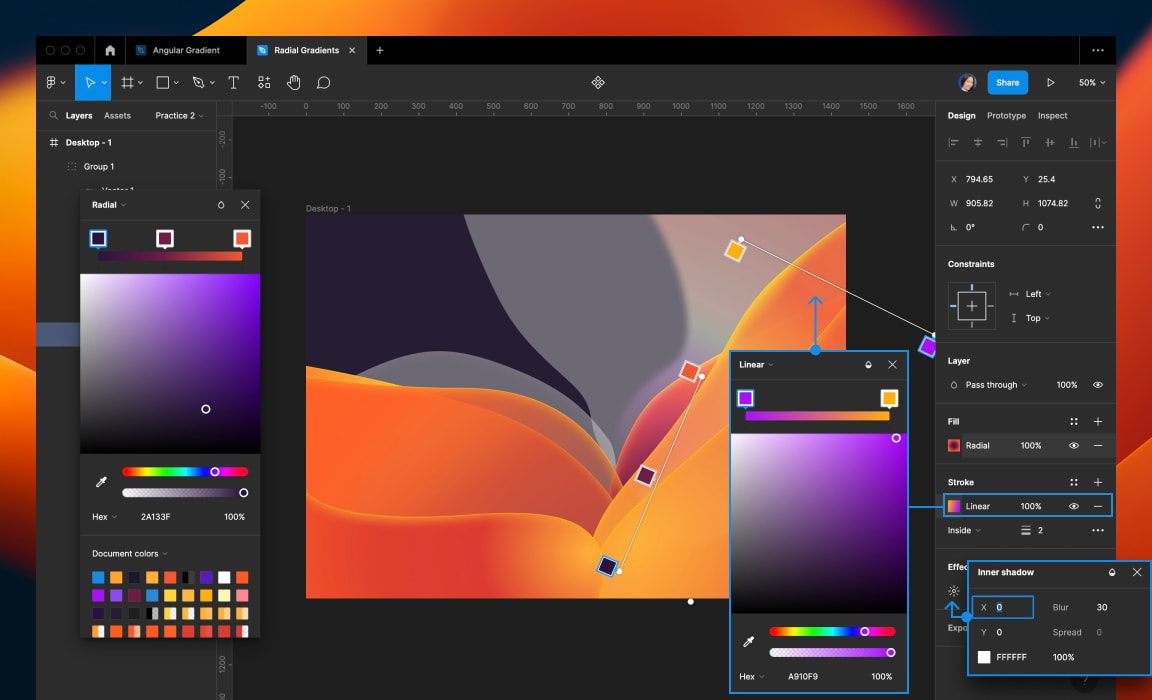1152x700 pixels.
Task: Switch to the Prototype tab
Action: coord(1006,116)
